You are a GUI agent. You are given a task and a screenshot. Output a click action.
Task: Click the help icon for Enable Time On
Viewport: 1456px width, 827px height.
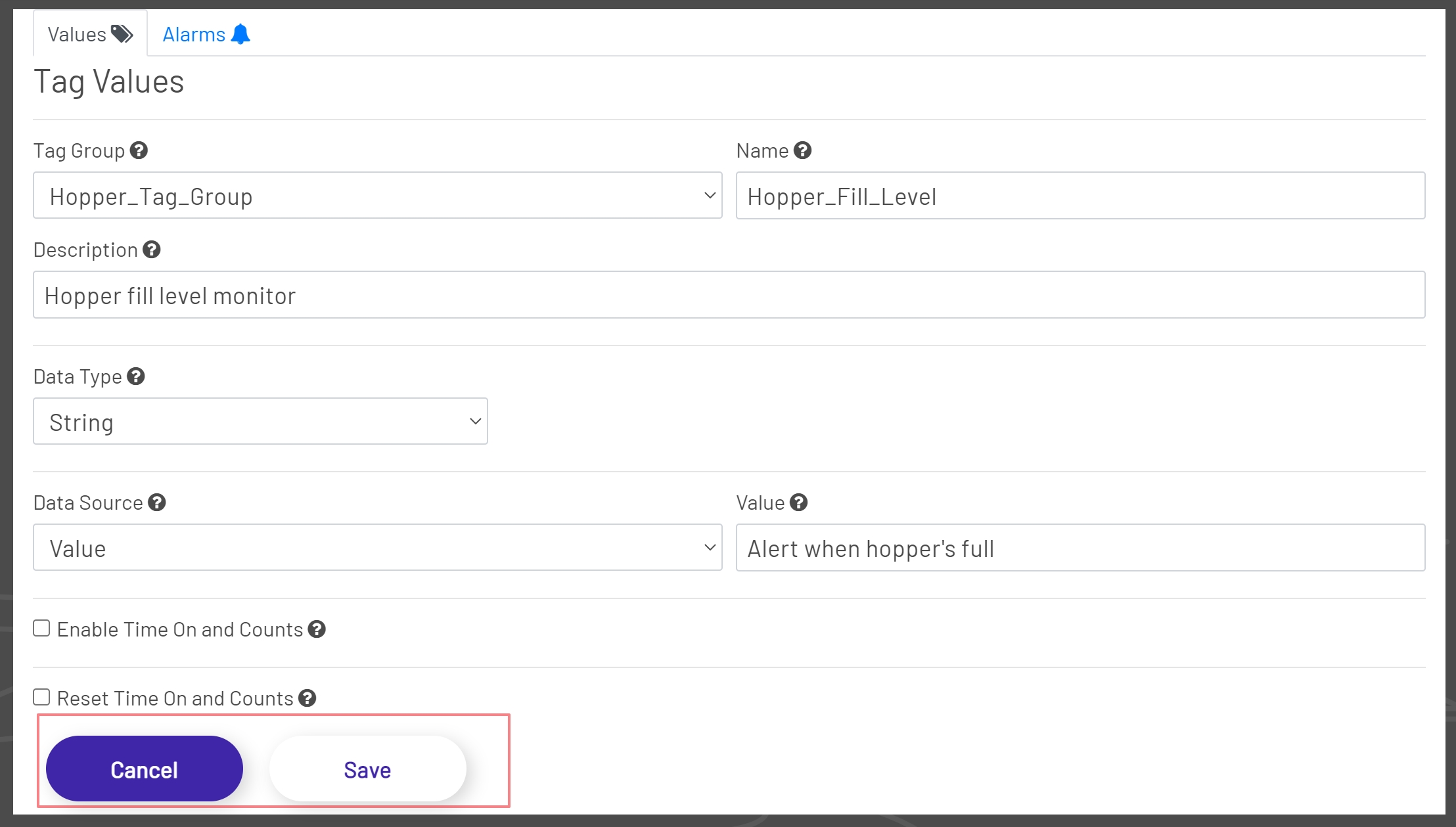(x=318, y=629)
